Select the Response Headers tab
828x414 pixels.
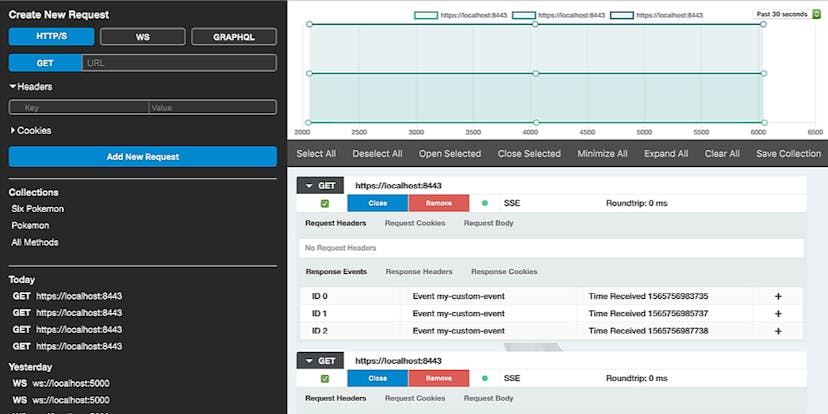(x=419, y=271)
